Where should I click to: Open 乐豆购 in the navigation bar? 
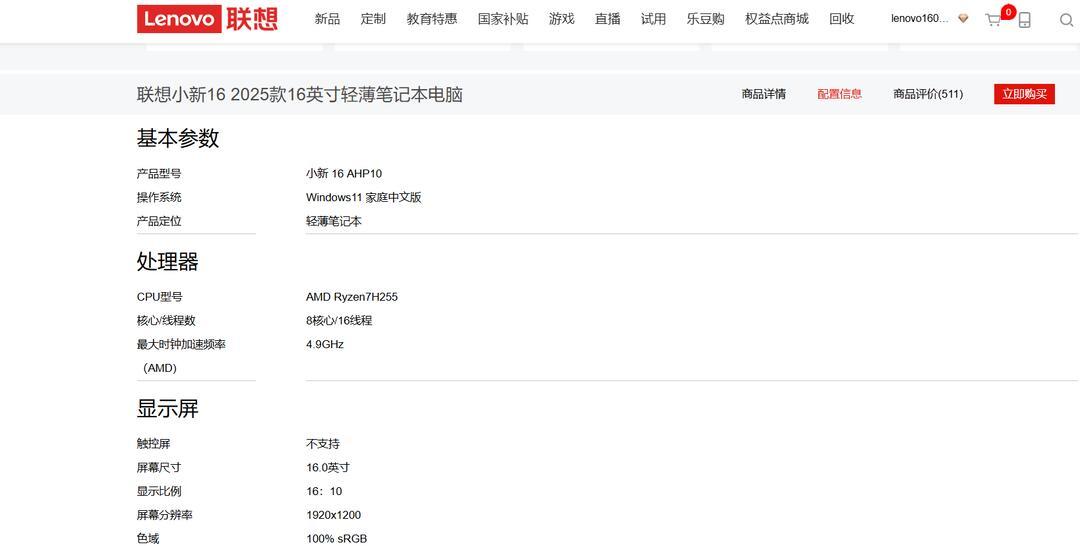point(705,19)
